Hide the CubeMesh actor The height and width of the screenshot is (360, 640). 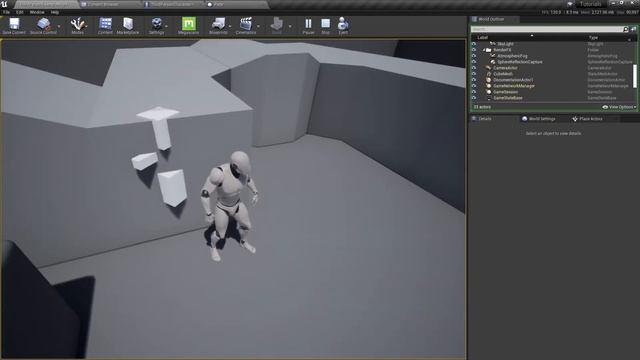[474, 74]
